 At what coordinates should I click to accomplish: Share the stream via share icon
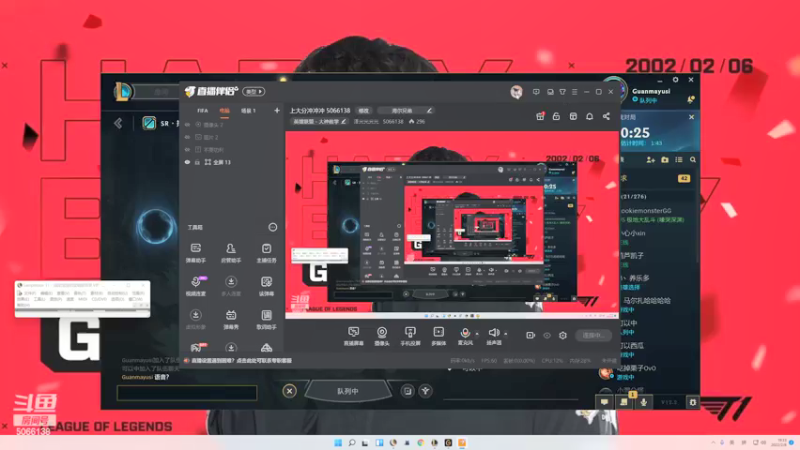[606, 116]
